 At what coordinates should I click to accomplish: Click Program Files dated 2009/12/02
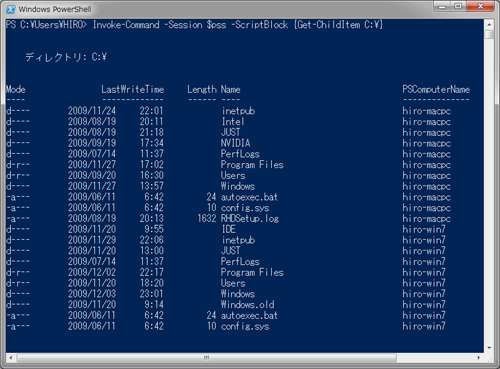tap(252, 272)
